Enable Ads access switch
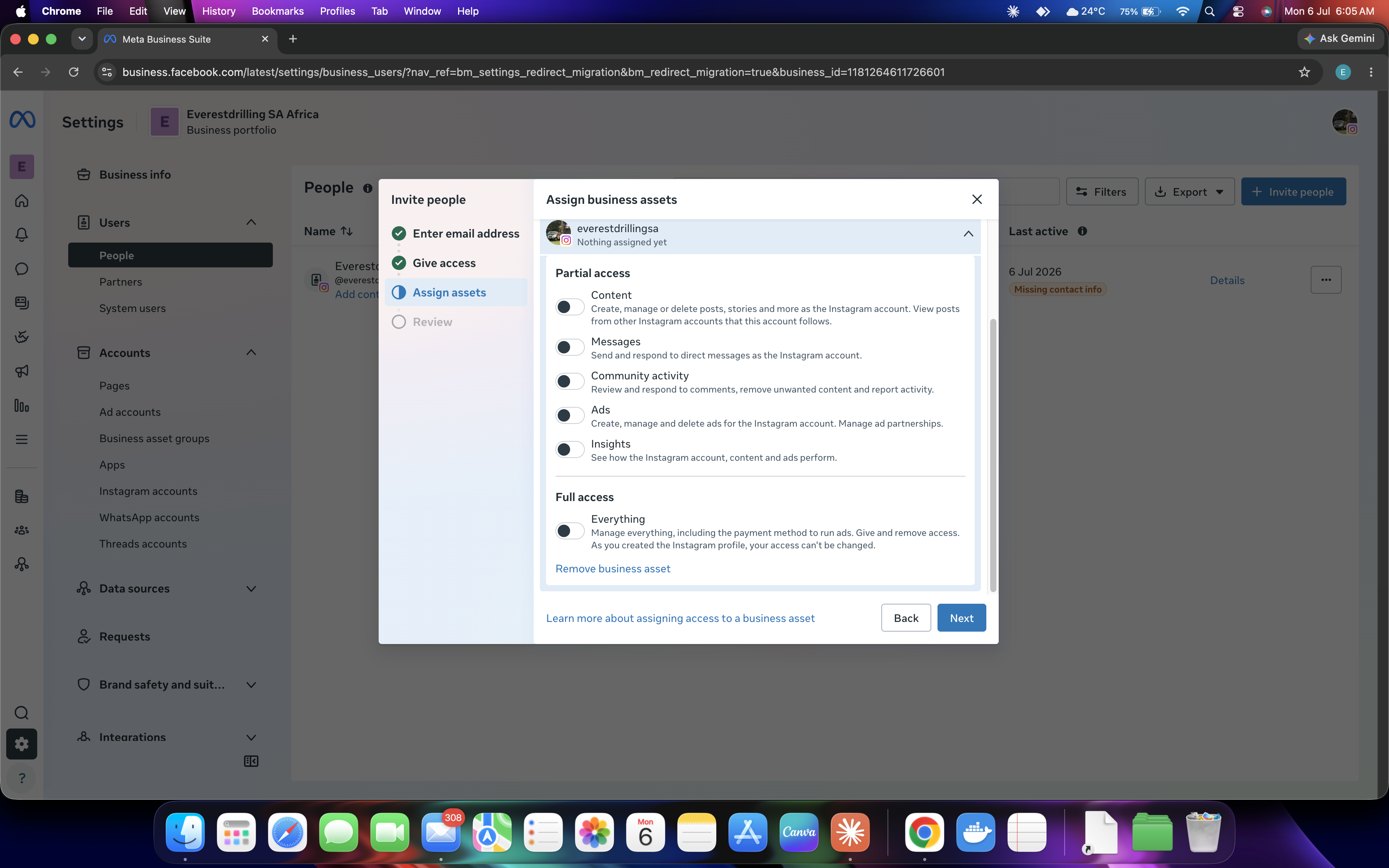This screenshot has width=1389, height=868. (x=570, y=416)
